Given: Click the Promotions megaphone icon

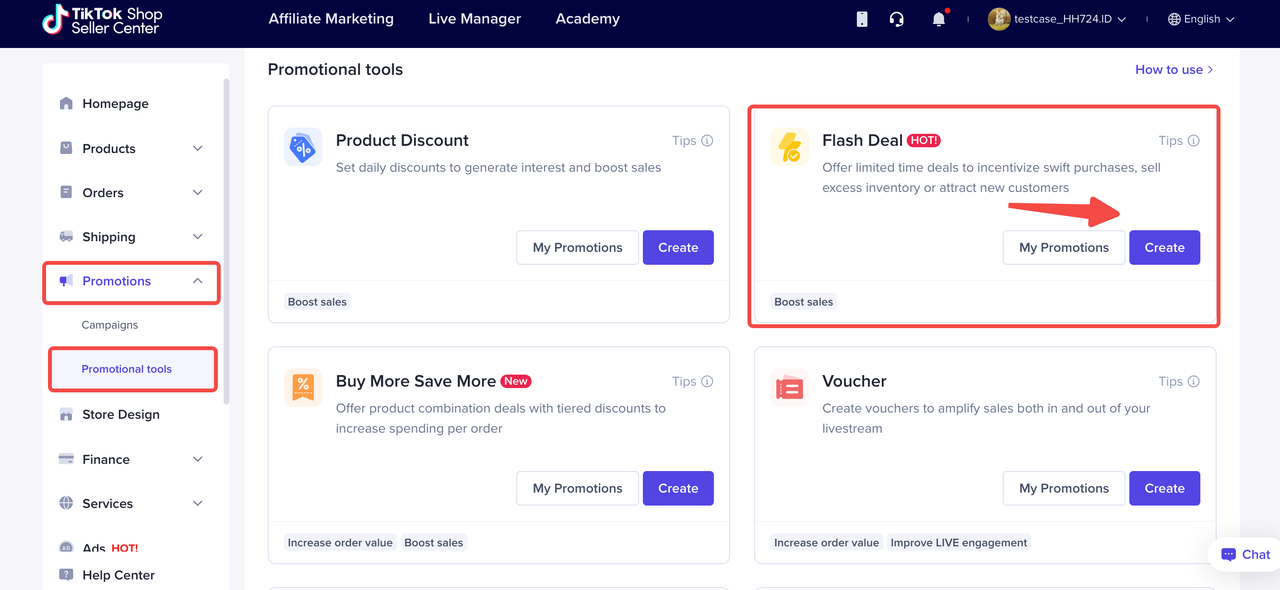Looking at the screenshot, I should coord(66,281).
